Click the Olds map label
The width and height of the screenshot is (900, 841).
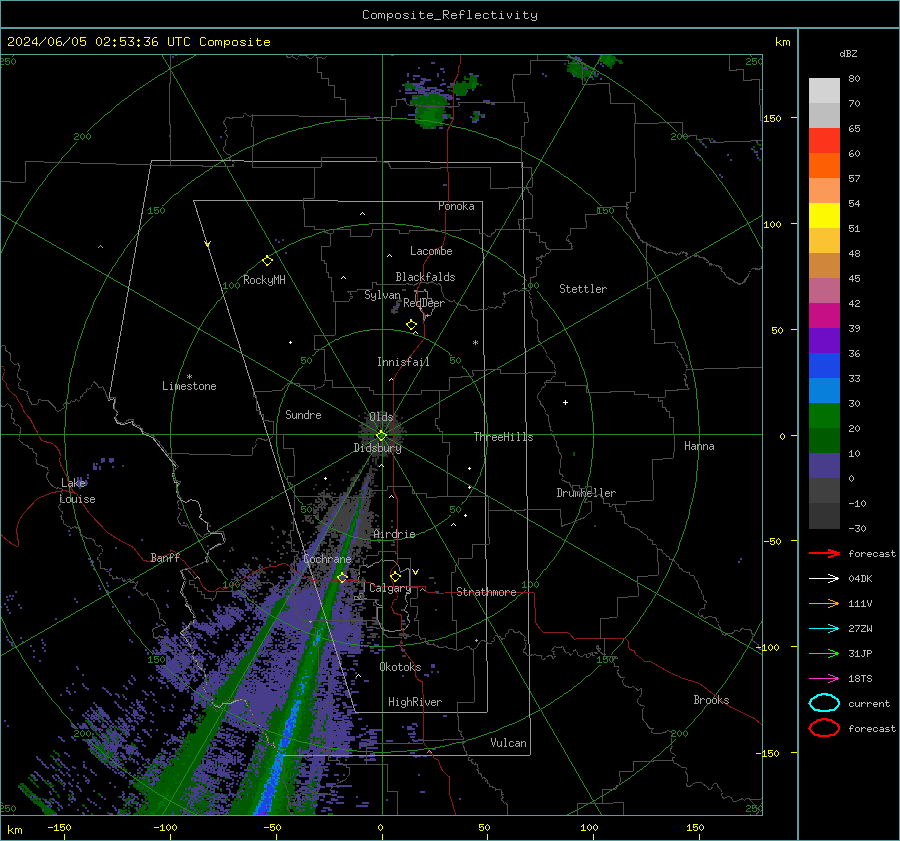point(381,417)
